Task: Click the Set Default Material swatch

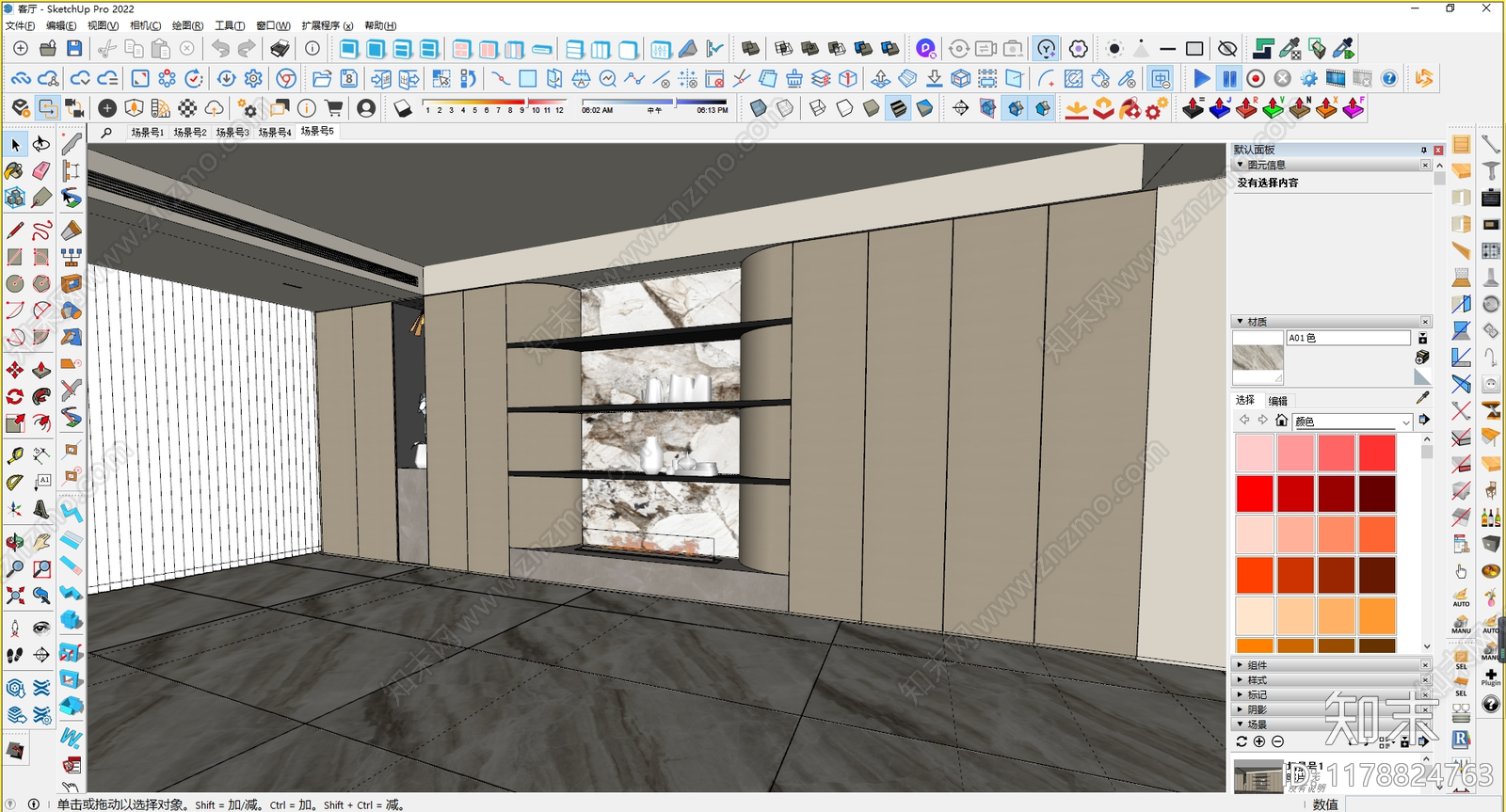Action: 1422,377
